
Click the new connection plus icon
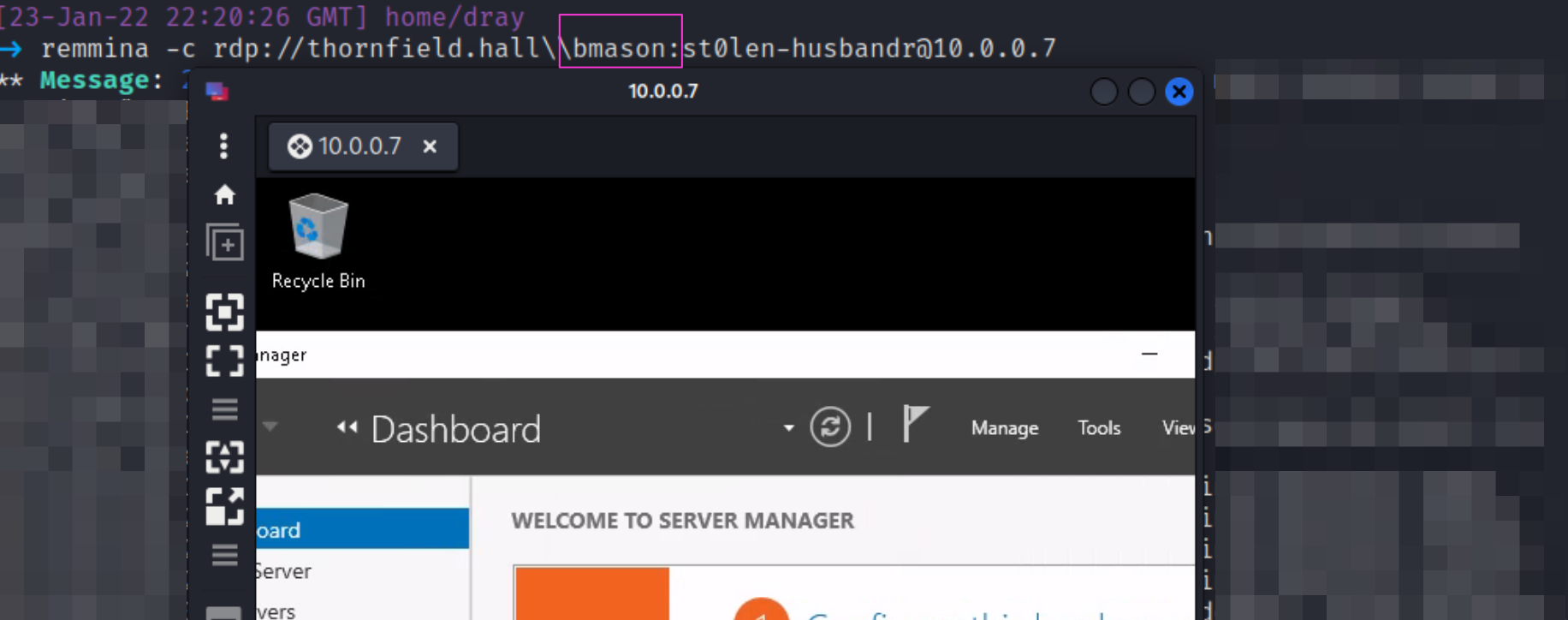coord(225,243)
